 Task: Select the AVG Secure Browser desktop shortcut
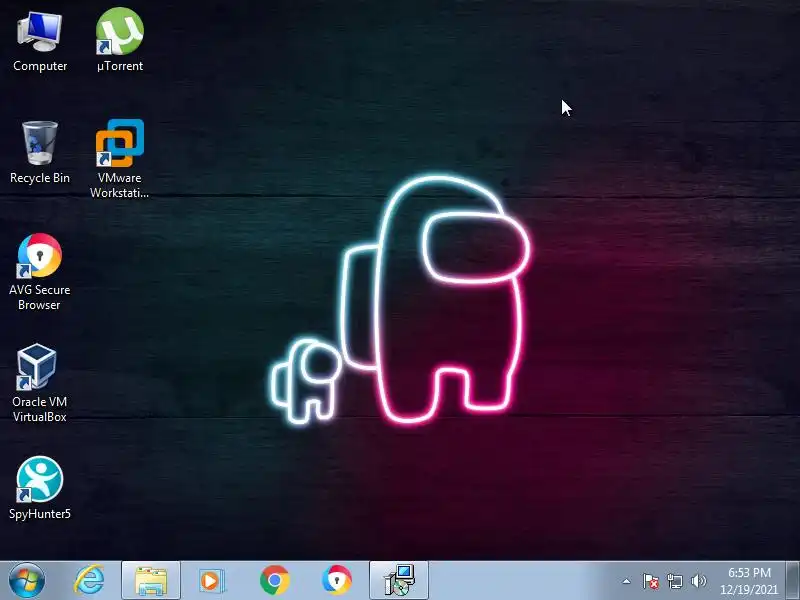(40, 272)
